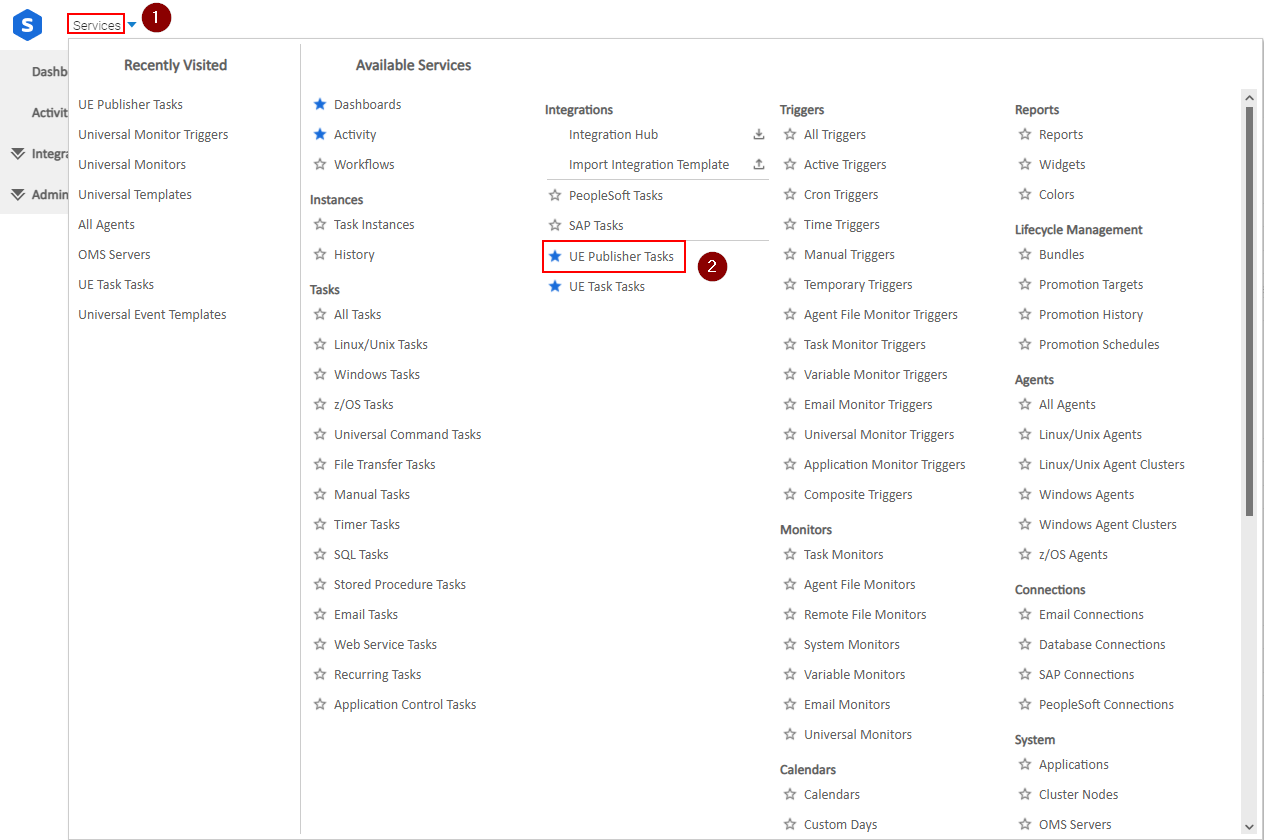Viewport: 1264px width, 840px height.
Task: Toggle the favorite star for UE Task Tasks
Action: [555, 287]
